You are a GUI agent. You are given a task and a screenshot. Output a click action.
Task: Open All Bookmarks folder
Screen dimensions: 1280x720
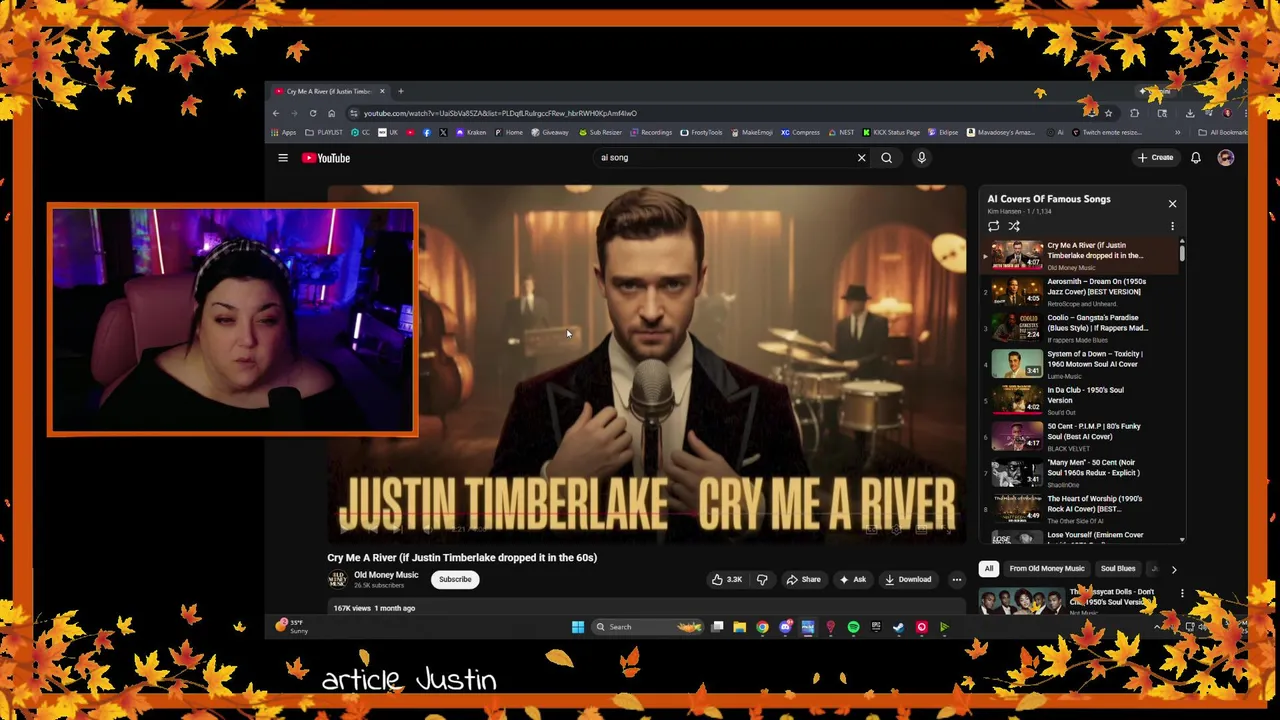[1222, 132]
